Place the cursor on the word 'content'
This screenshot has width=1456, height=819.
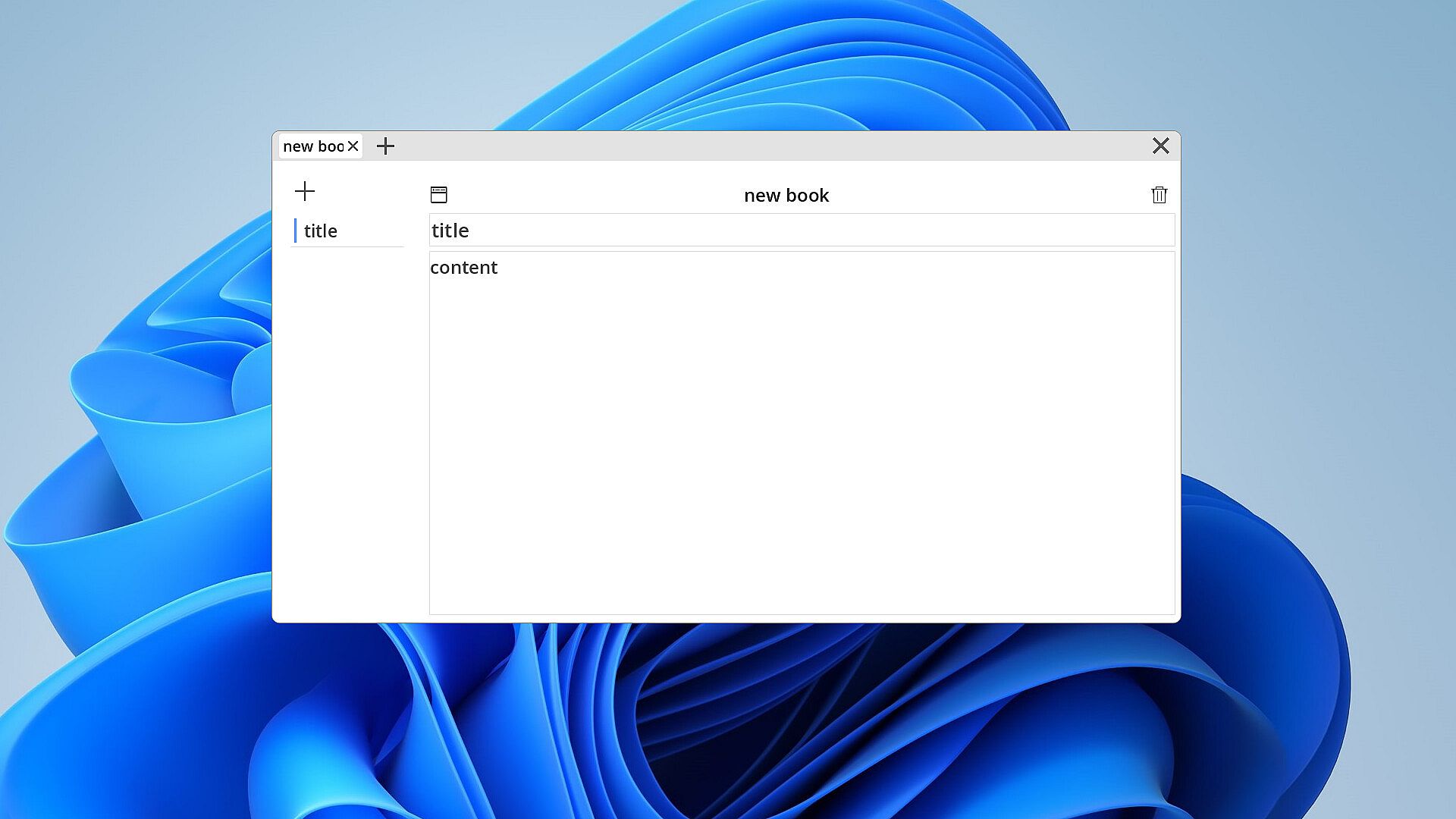[x=463, y=268]
